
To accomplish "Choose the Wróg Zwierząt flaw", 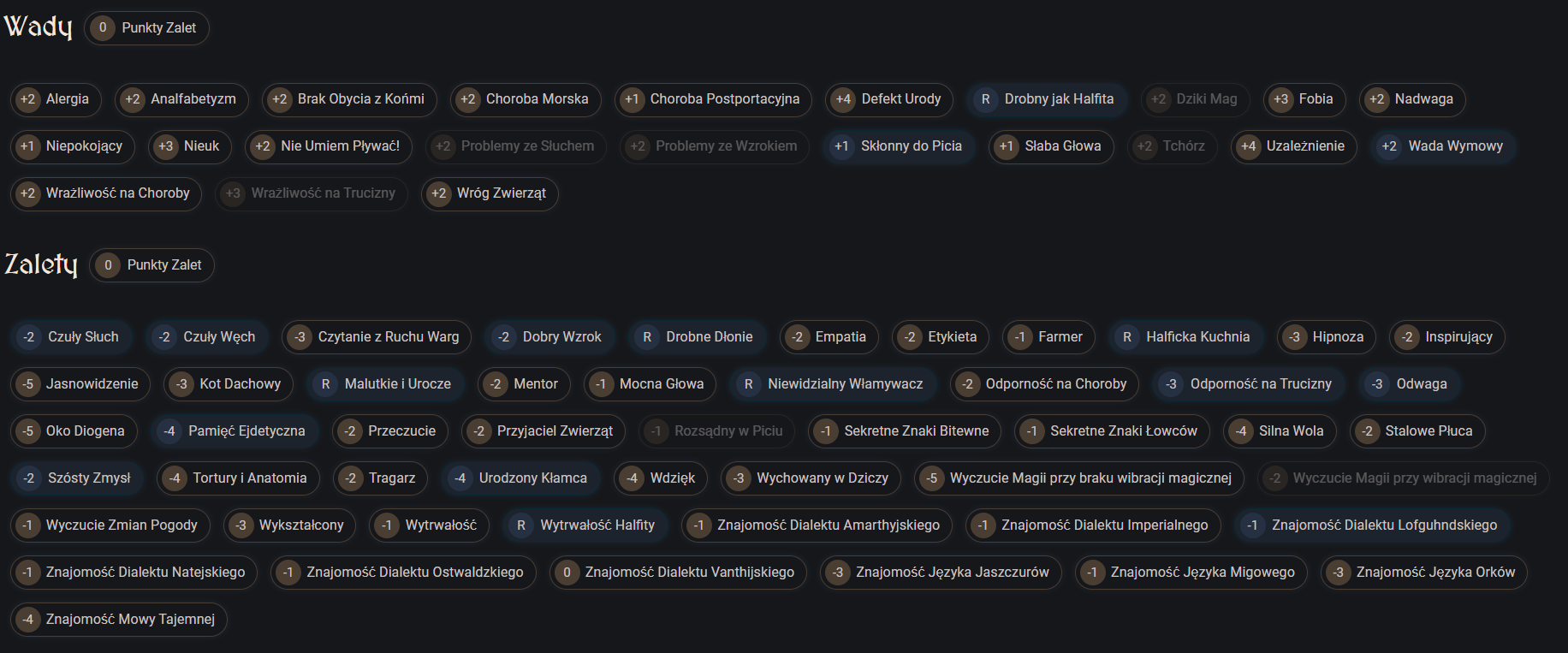I will [489, 193].
